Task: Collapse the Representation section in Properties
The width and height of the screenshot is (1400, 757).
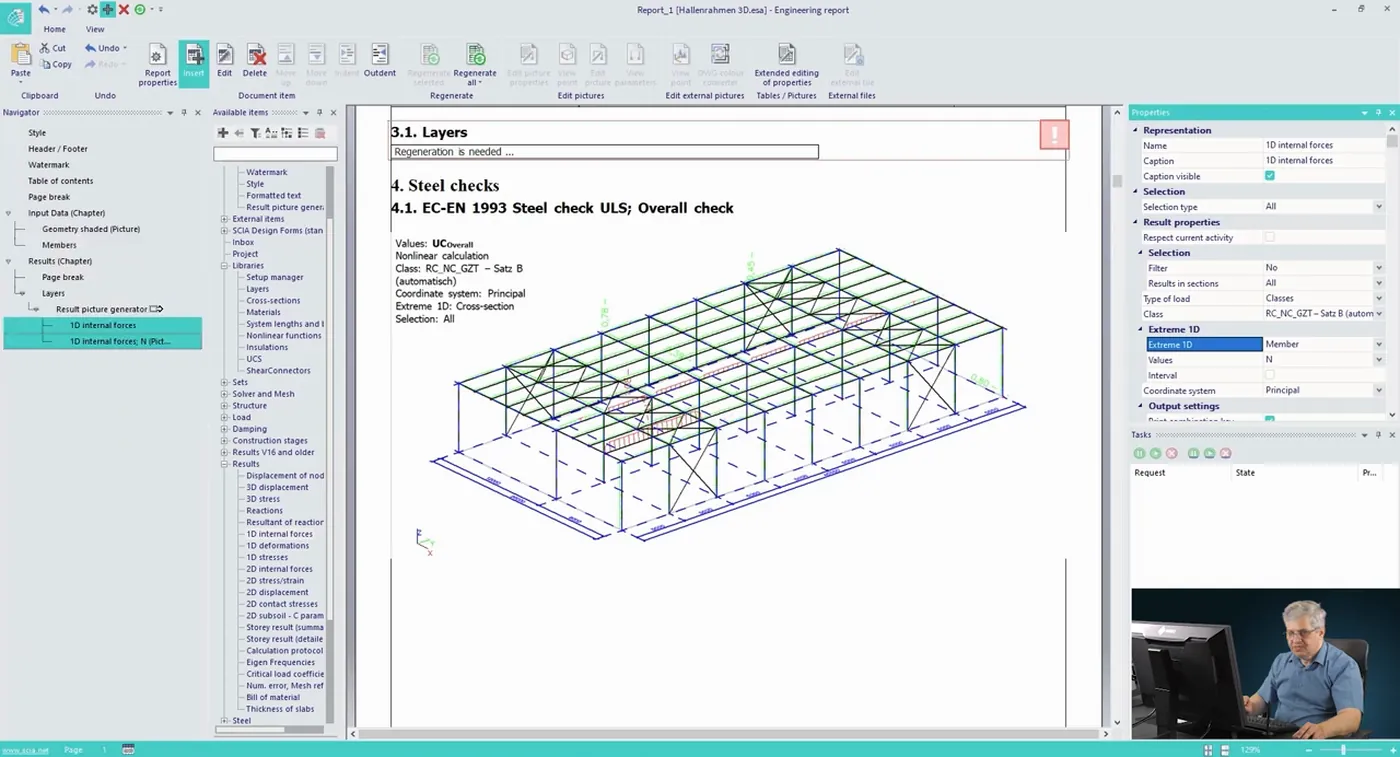Action: (x=1136, y=130)
